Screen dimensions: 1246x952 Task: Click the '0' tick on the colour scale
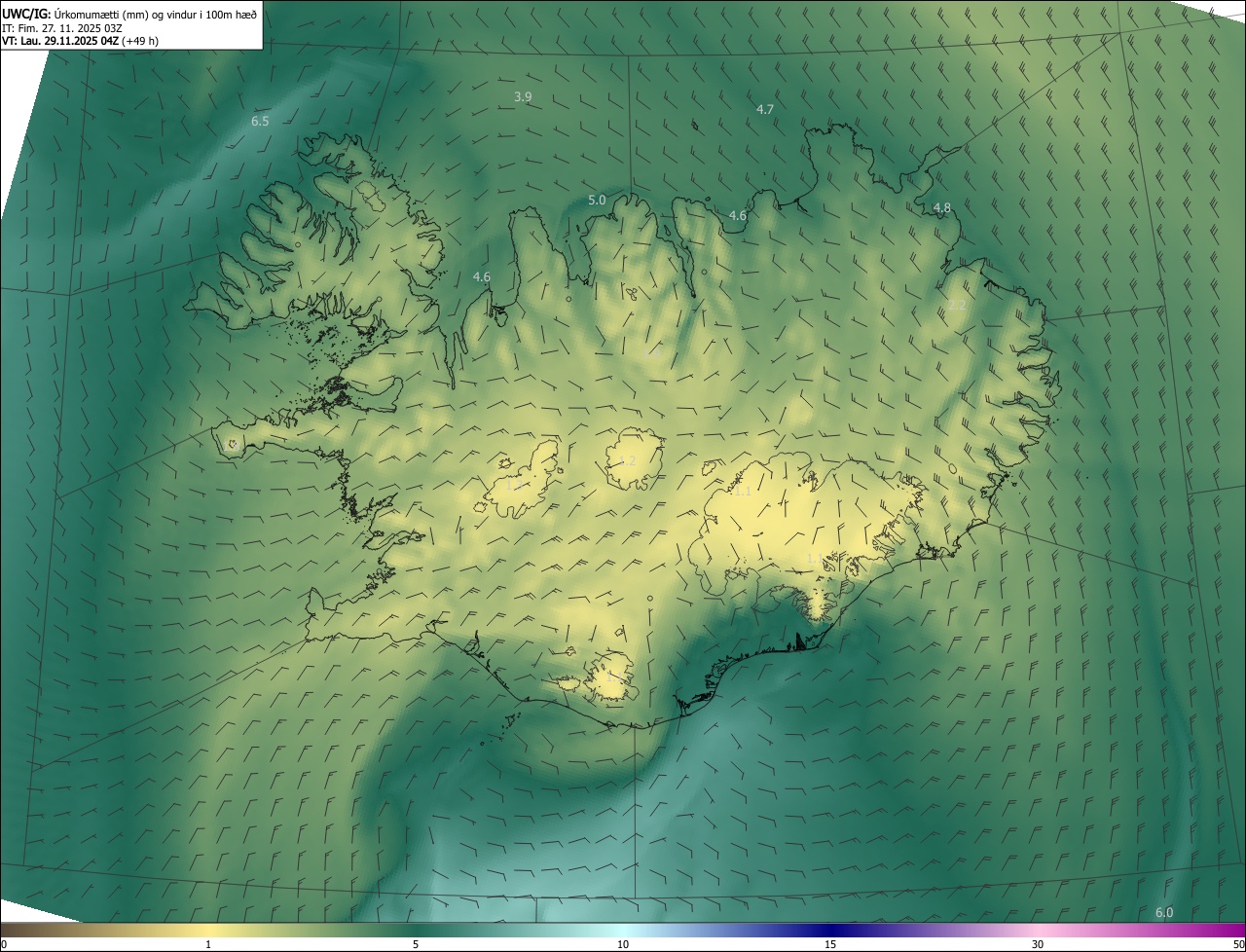click(4, 944)
